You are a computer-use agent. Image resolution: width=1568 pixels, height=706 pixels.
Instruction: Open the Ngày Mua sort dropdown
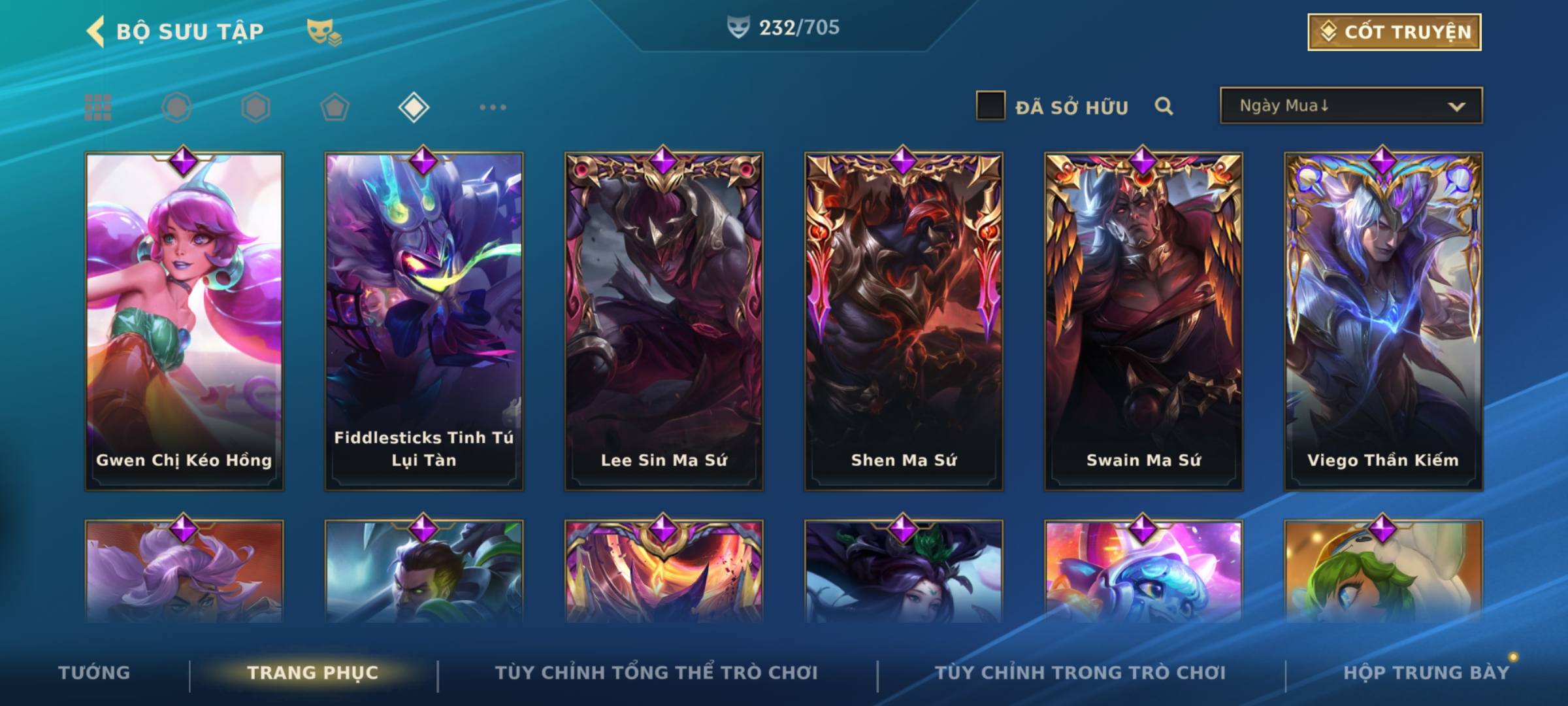(1351, 106)
